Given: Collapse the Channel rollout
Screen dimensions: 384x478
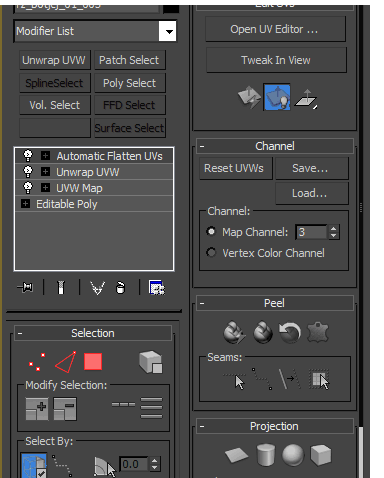Looking at the screenshot, I should point(202,146).
